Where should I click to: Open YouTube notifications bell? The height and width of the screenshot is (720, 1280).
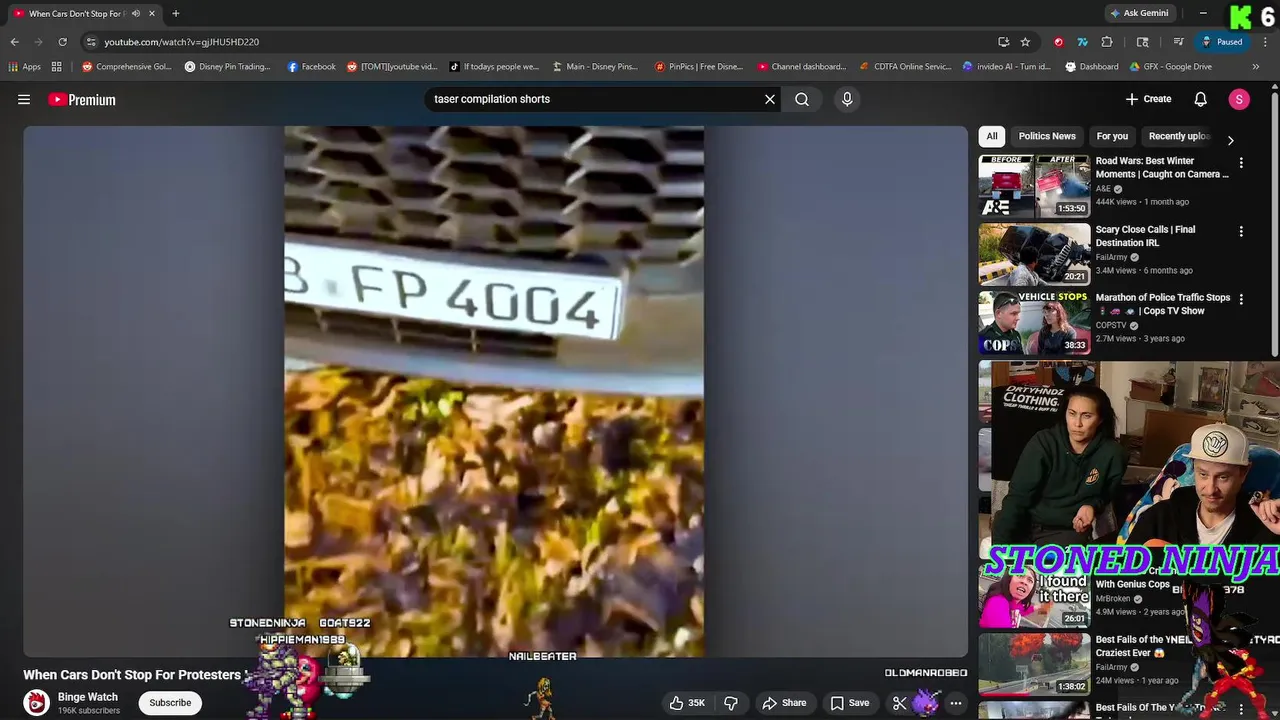(1201, 99)
